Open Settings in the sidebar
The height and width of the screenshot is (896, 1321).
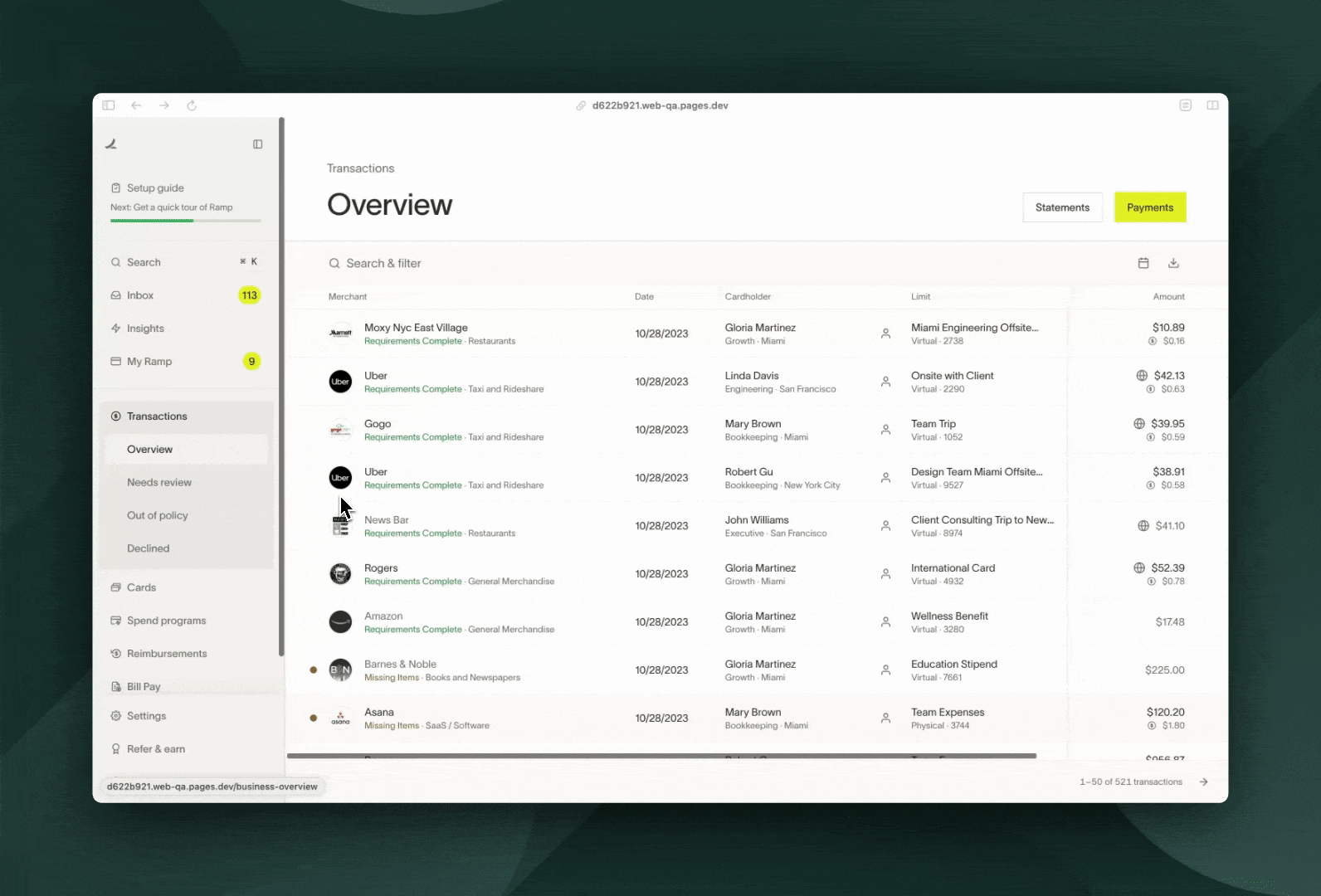185,716
